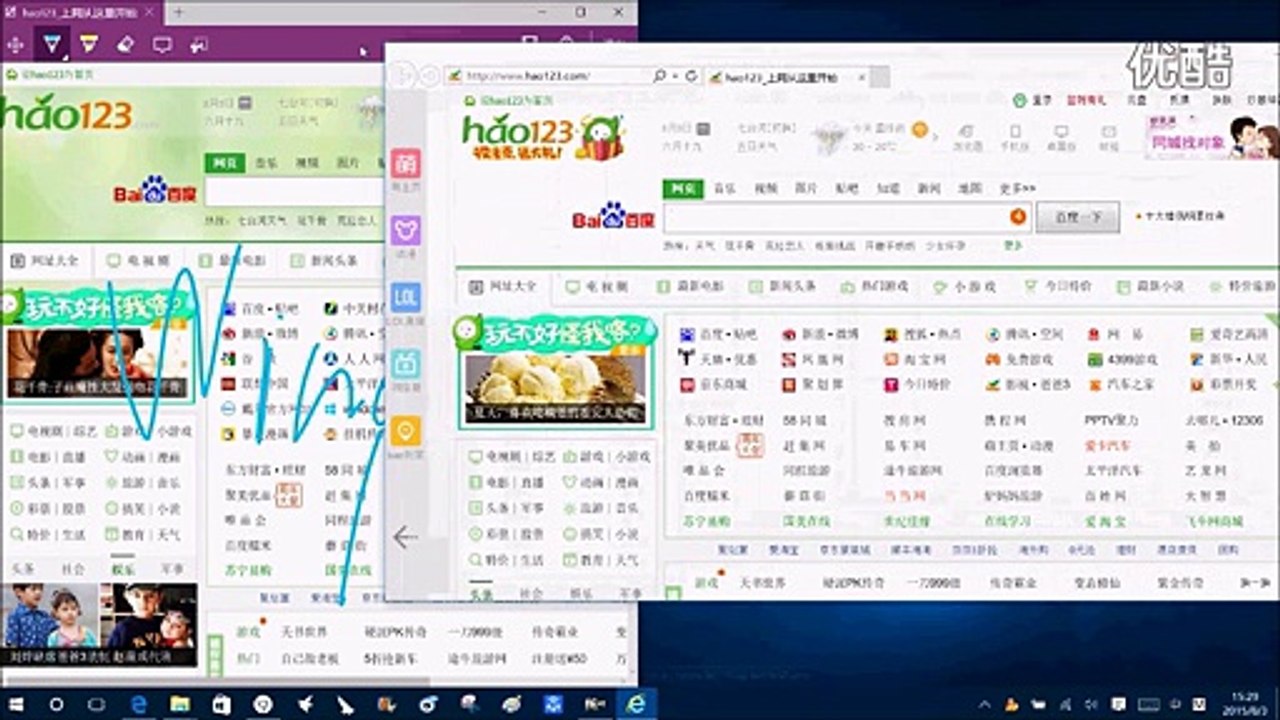Open File Explorer from the taskbar

pos(180,704)
